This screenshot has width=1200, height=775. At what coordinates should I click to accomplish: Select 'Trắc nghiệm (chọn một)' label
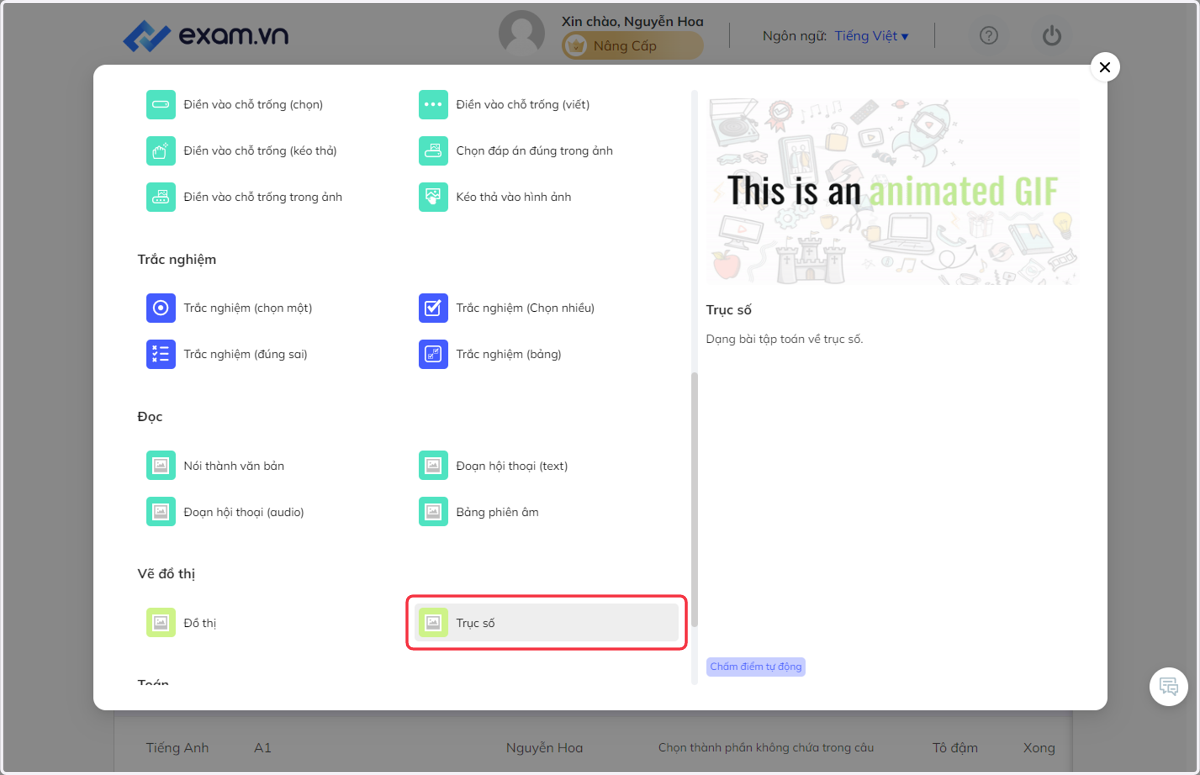click(248, 308)
